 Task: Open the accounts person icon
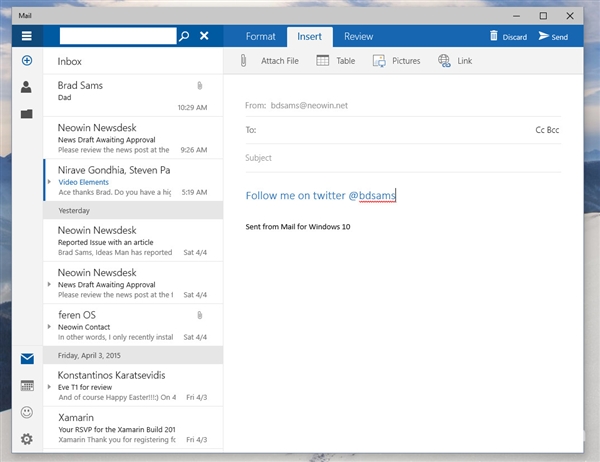(x=26, y=87)
